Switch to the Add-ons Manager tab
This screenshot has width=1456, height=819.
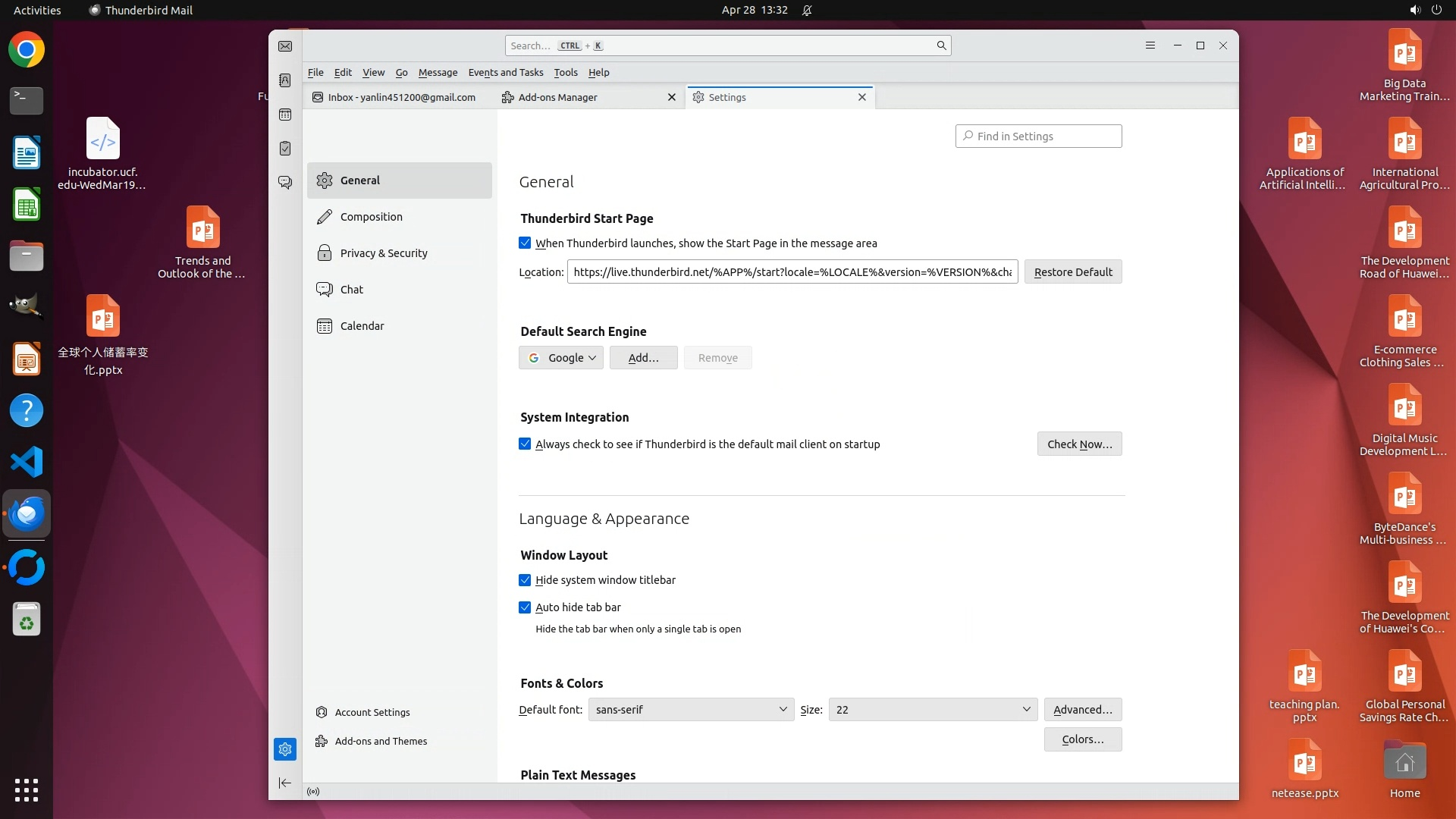click(x=558, y=97)
